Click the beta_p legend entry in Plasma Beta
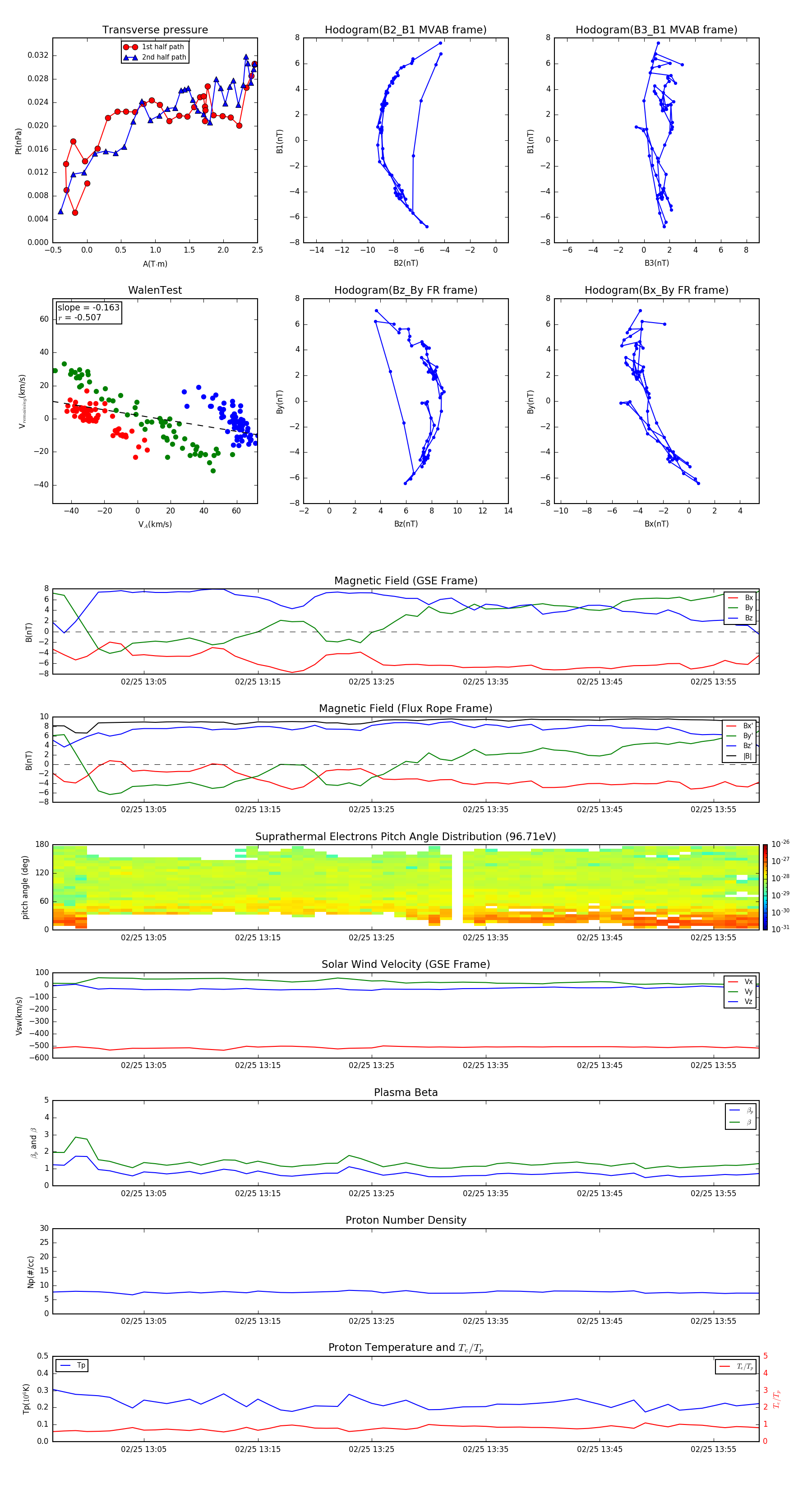The height and width of the screenshot is (1489, 812). (x=740, y=1110)
